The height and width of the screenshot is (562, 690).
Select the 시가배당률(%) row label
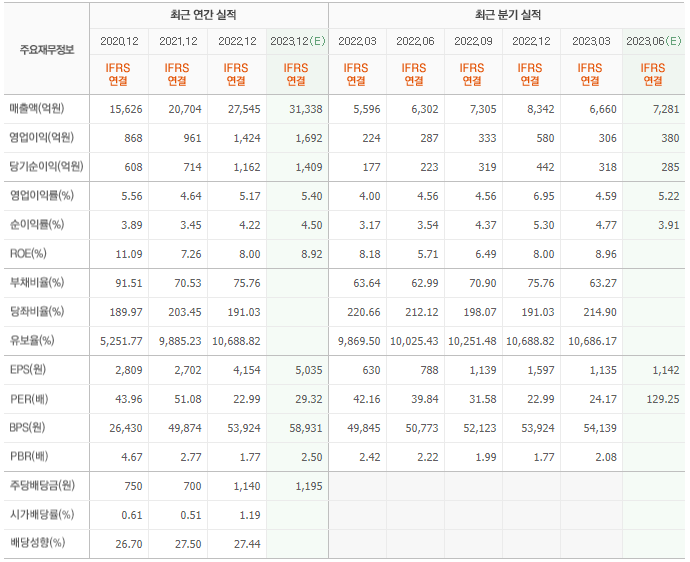pyautogui.click(x=42, y=515)
